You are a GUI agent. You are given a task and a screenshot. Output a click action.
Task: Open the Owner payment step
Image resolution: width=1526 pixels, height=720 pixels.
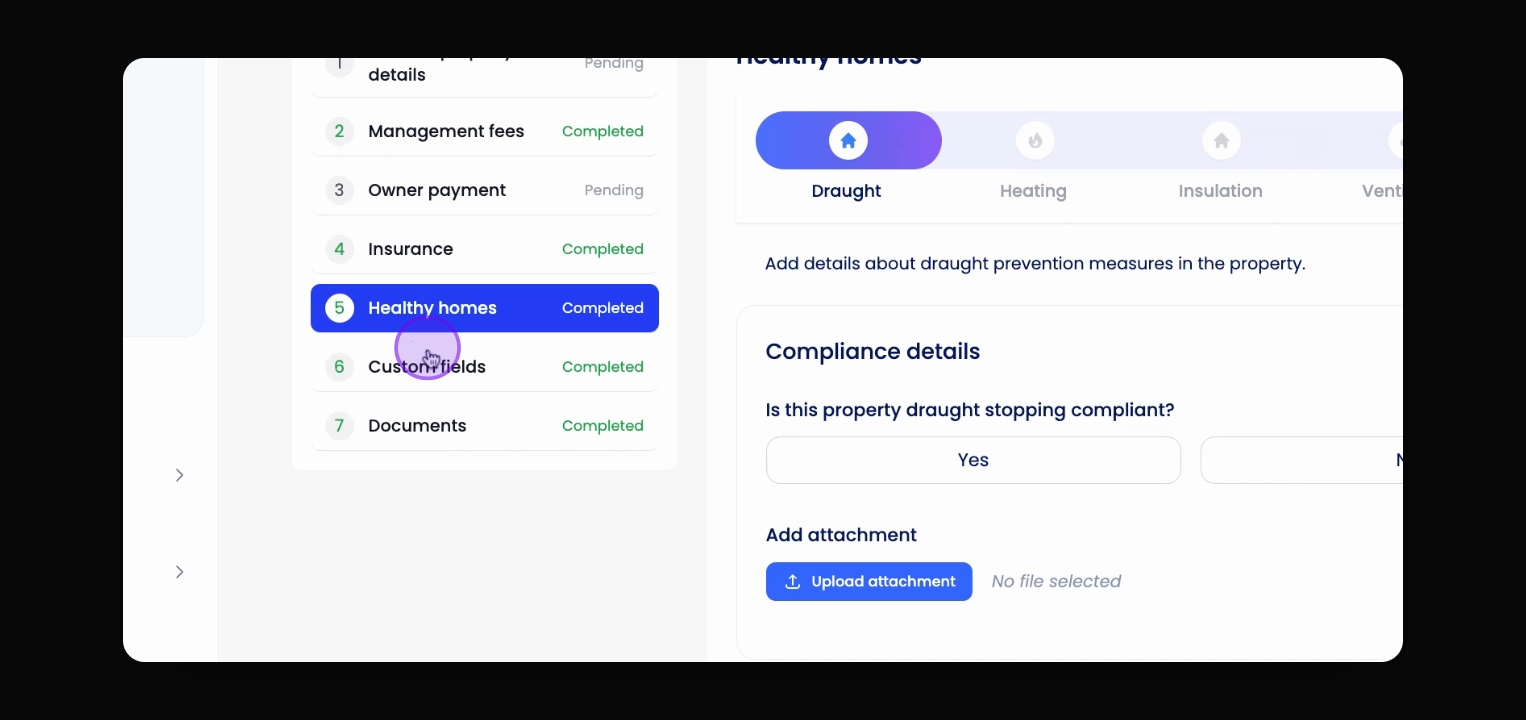pos(485,190)
